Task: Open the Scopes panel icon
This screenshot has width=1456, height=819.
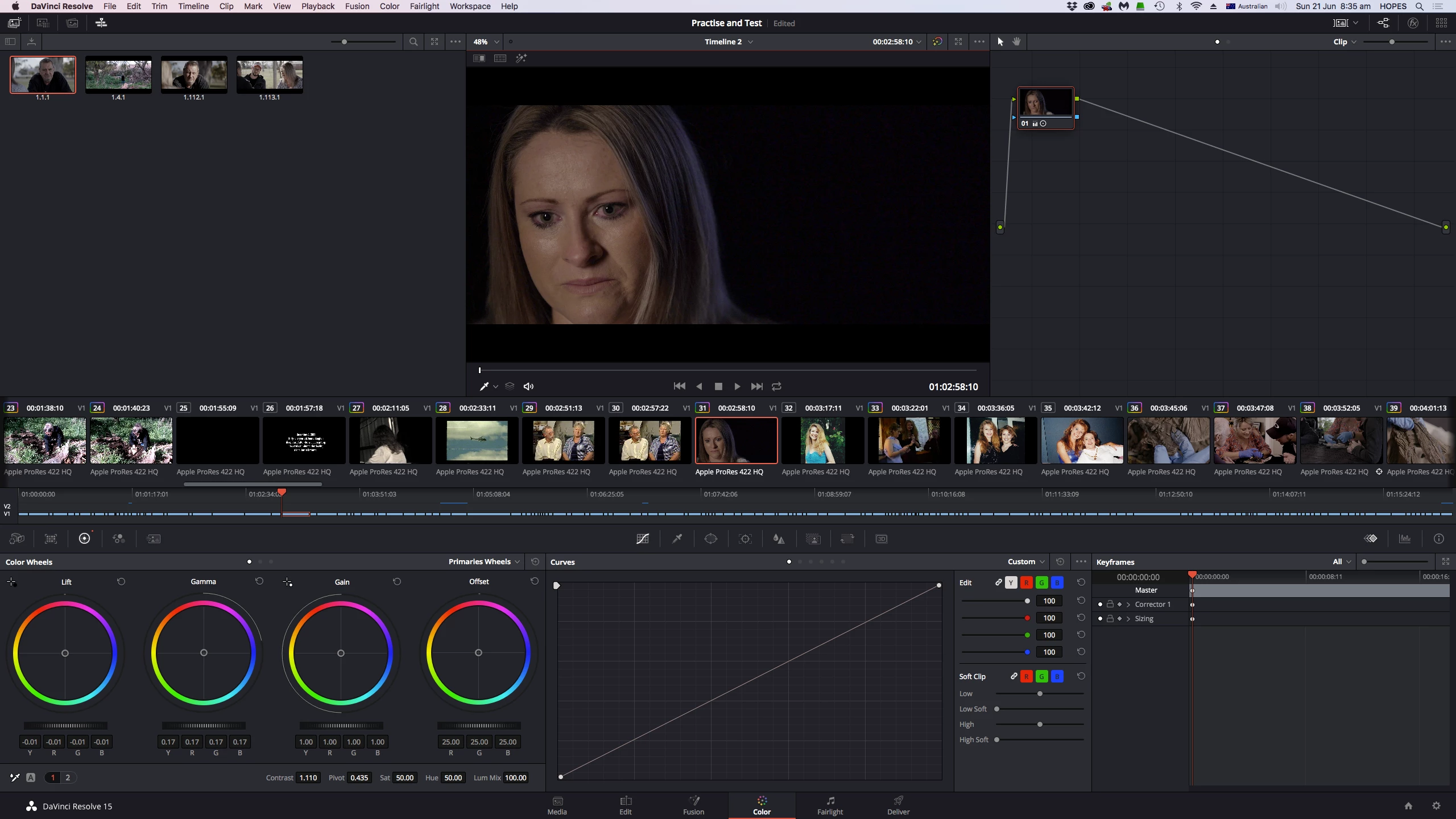Action: pos(1405,539)
